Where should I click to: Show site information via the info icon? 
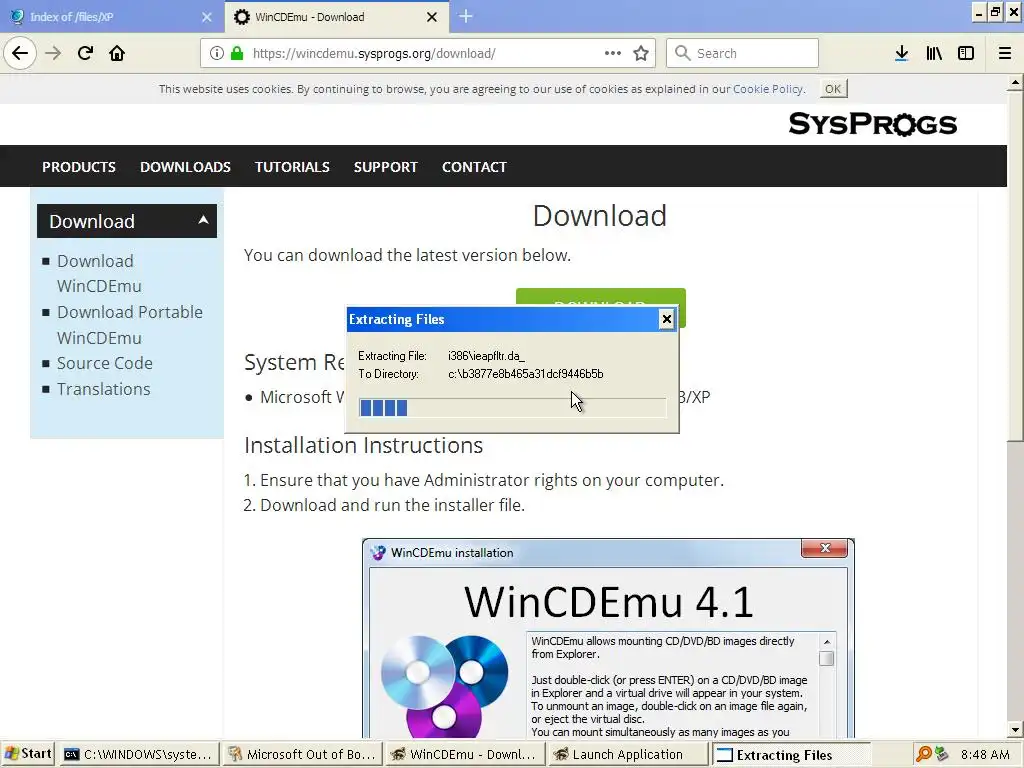click(217, 53)
